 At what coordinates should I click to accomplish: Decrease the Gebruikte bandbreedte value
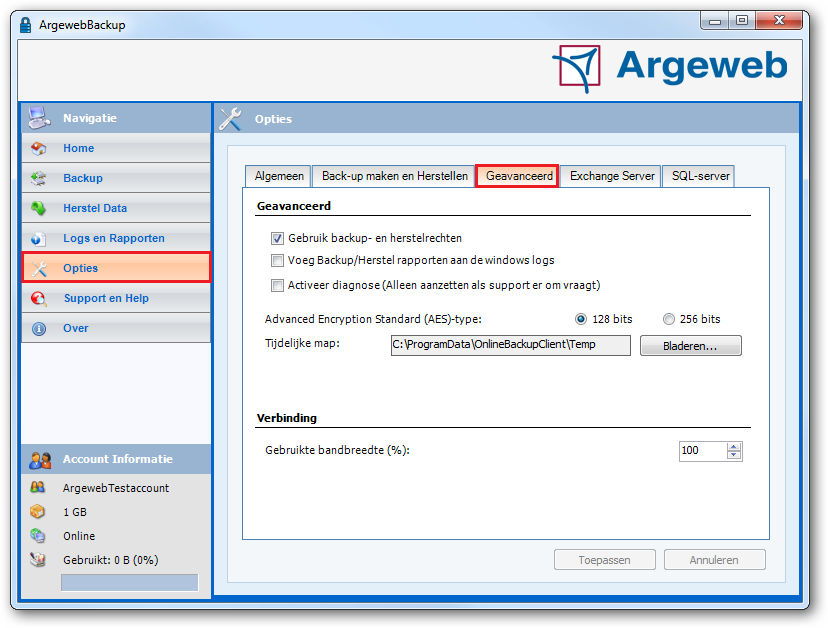[734, 455]
